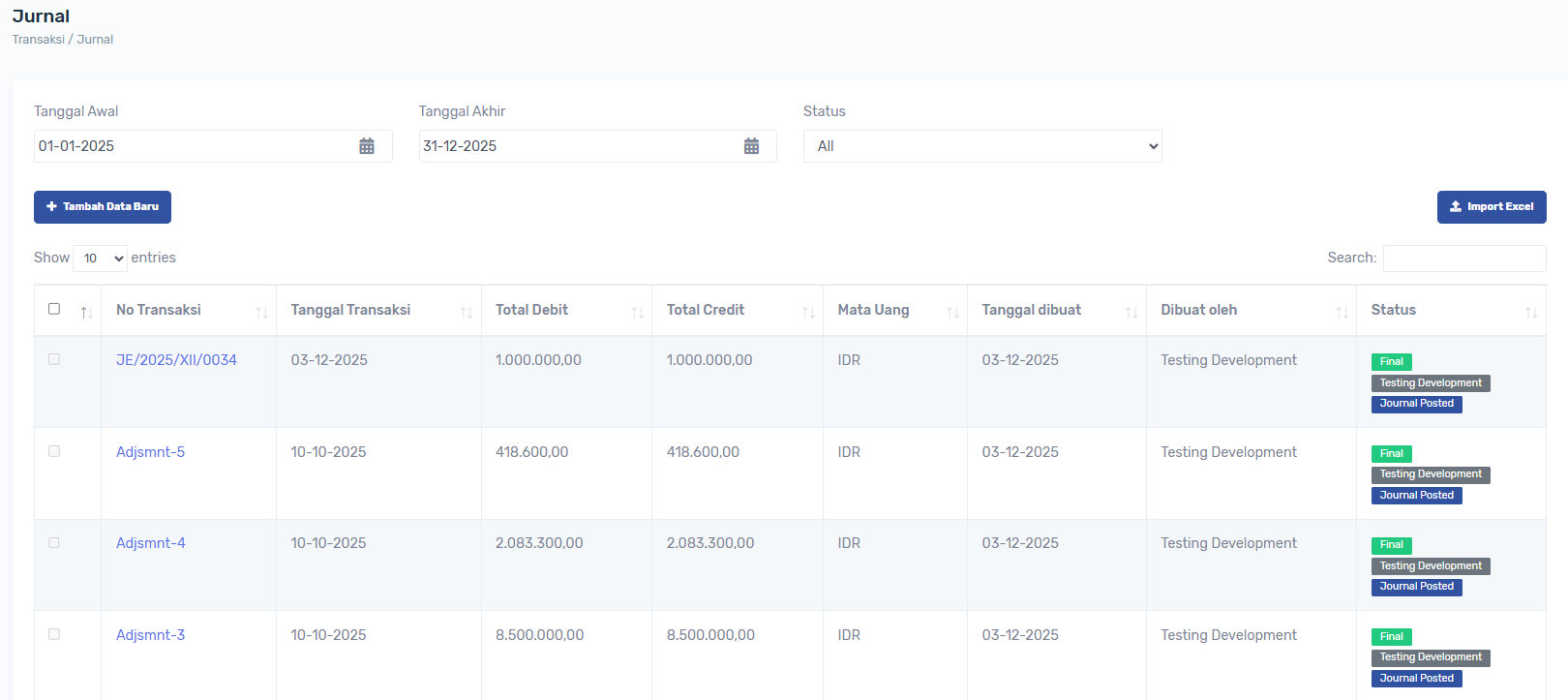Expand the Status filter dropdown
This screenshot has height=700, width=1568.
pyautogui.click(x=981, y=146)
